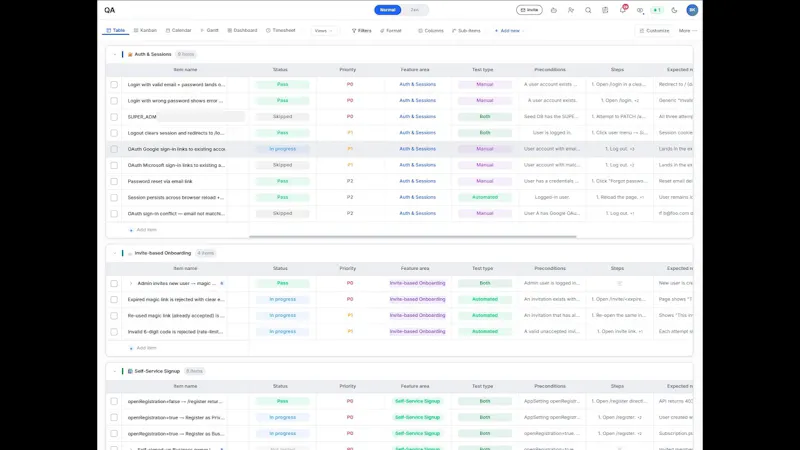Click the Format paint icon
800x450 pixels.
click(x=382, y=31)
